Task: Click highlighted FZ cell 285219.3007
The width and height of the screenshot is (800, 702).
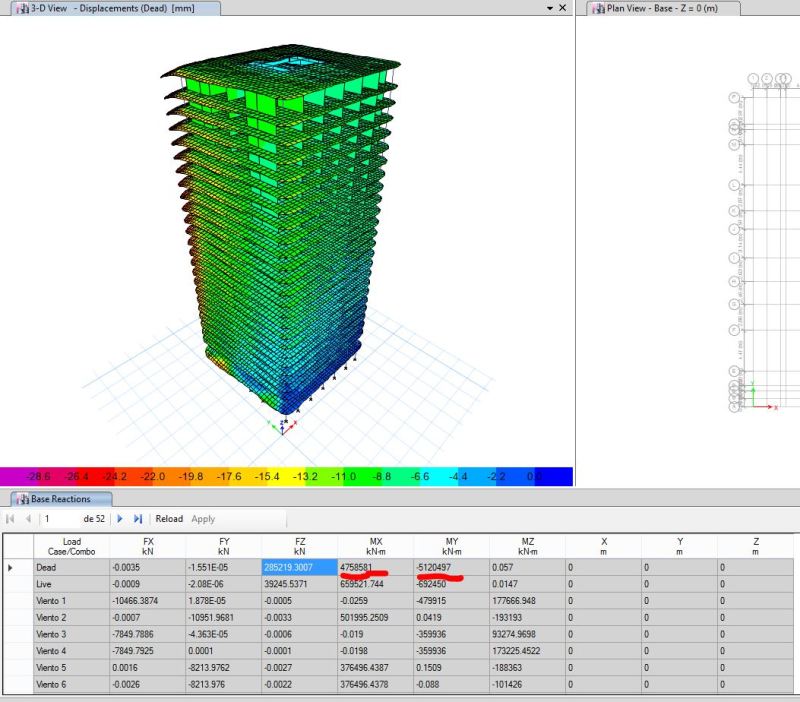Action: pos(299,567)
